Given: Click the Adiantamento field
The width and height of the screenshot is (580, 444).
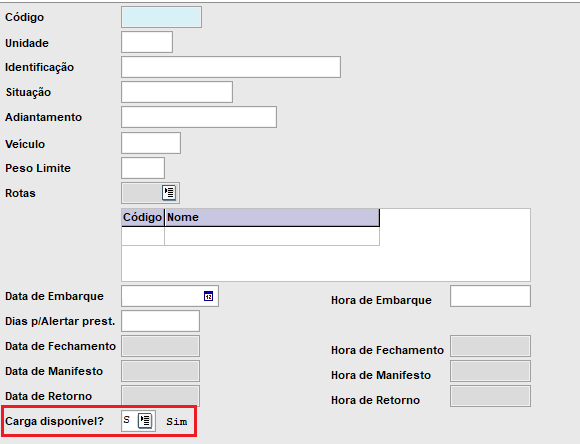Looking at the screenshot, I should [199, 117].
